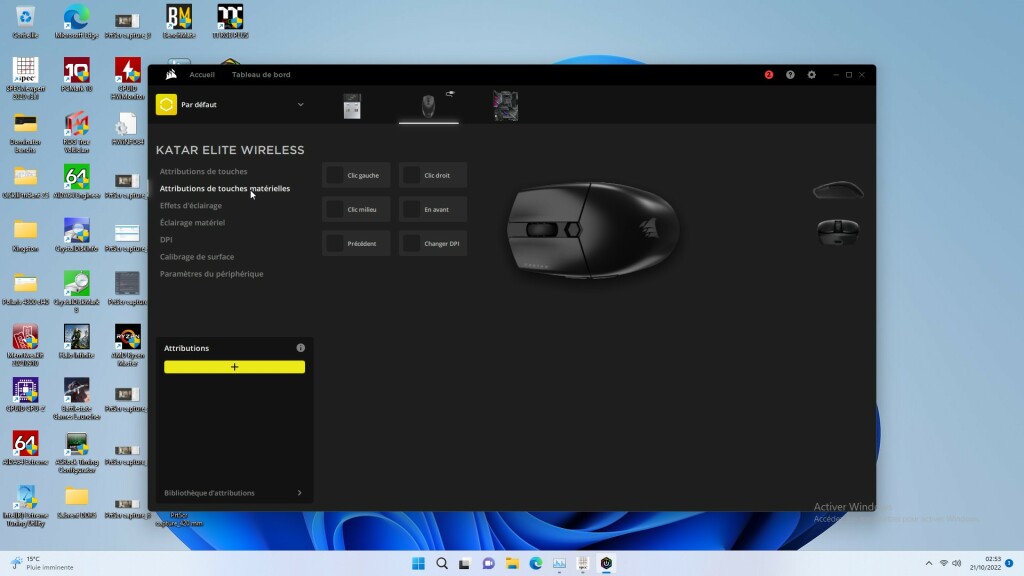1024x576 pixels.
Task: Select Attributions de touches in the sidebar
Action: pos(204,172)
